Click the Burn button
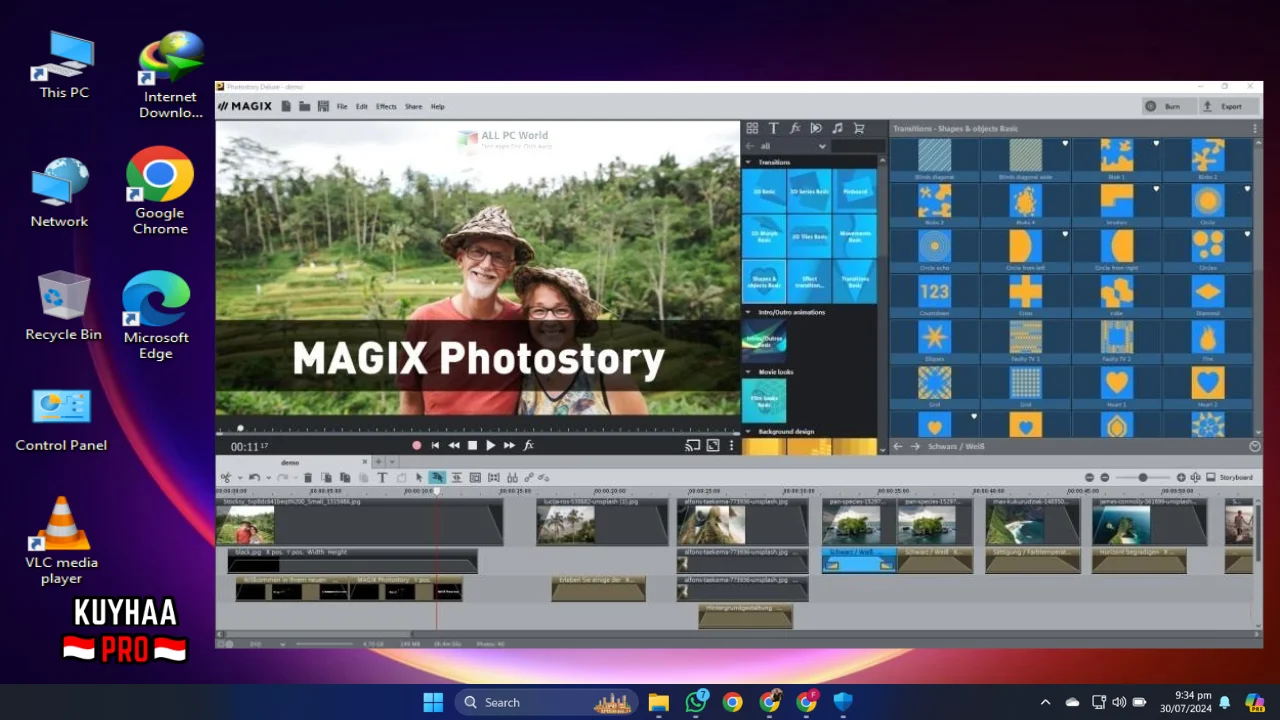This screenshot has width=1280, height=720. 1169,106
